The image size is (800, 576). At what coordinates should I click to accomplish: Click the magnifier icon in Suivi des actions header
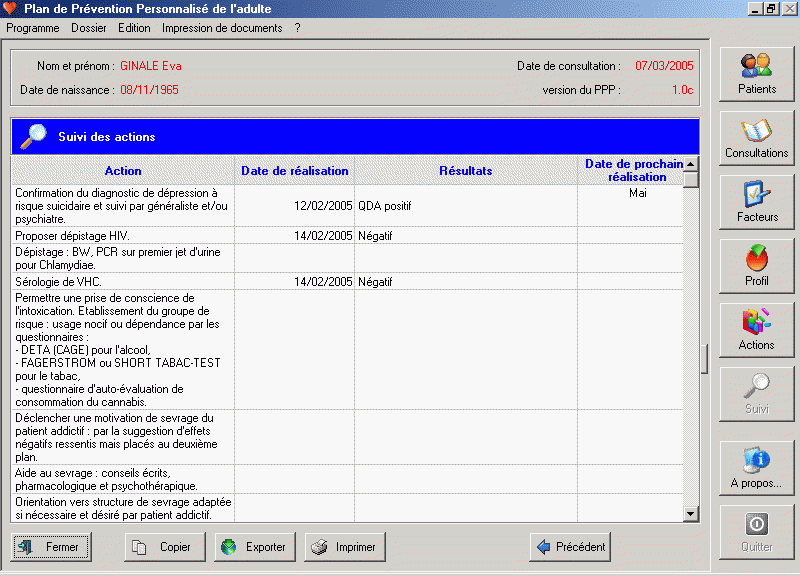34,136
